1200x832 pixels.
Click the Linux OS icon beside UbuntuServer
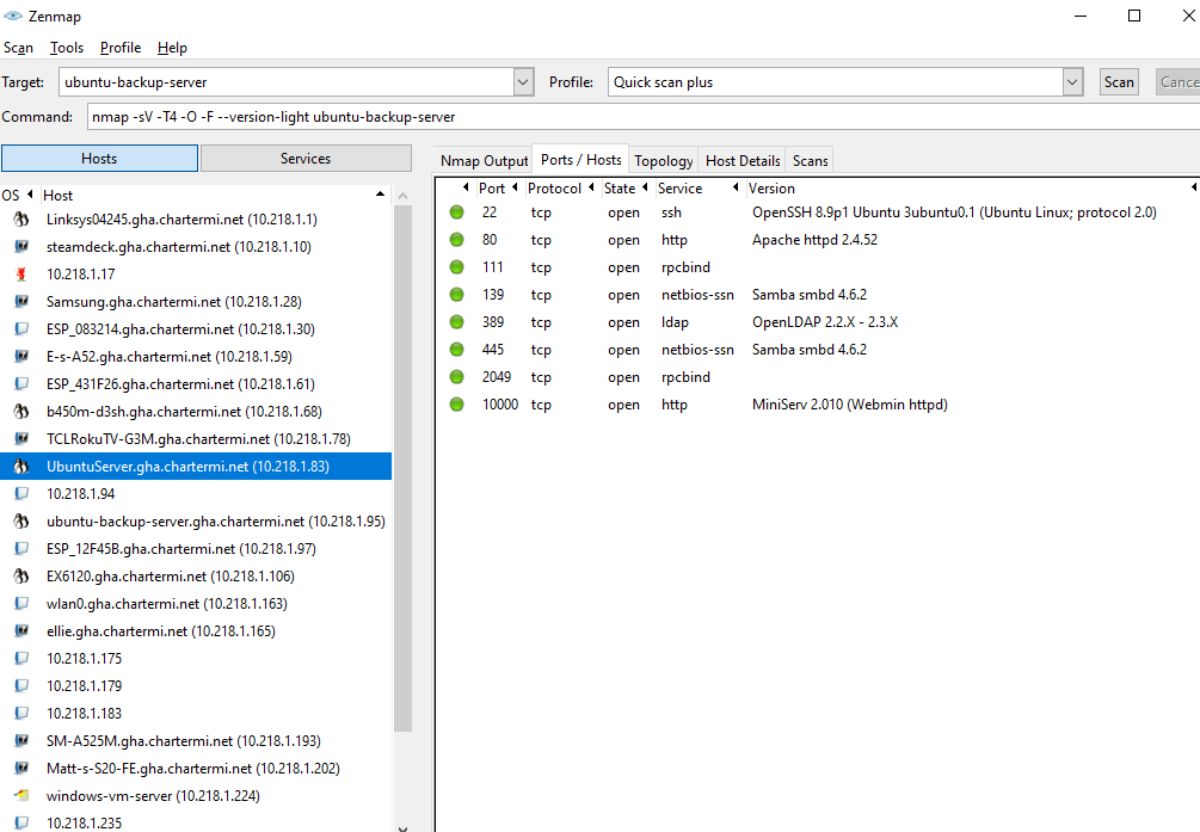22,466
